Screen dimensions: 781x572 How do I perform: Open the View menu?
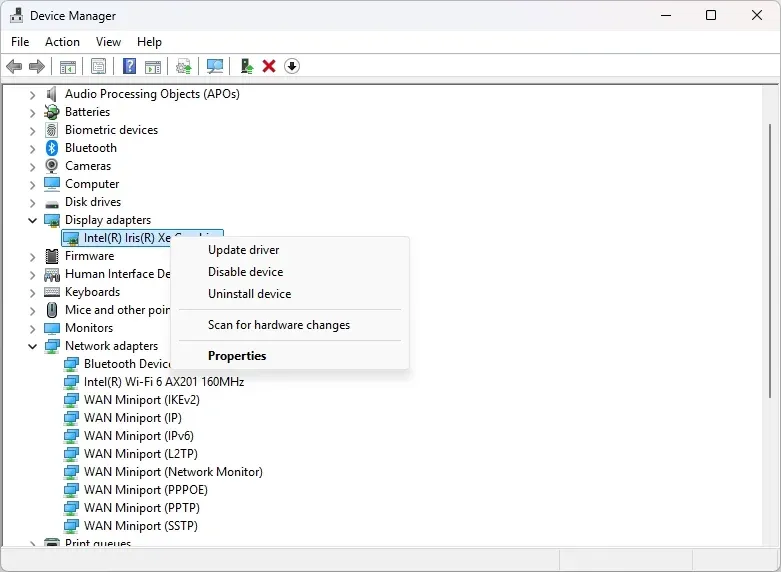click(x=108, y=42)
